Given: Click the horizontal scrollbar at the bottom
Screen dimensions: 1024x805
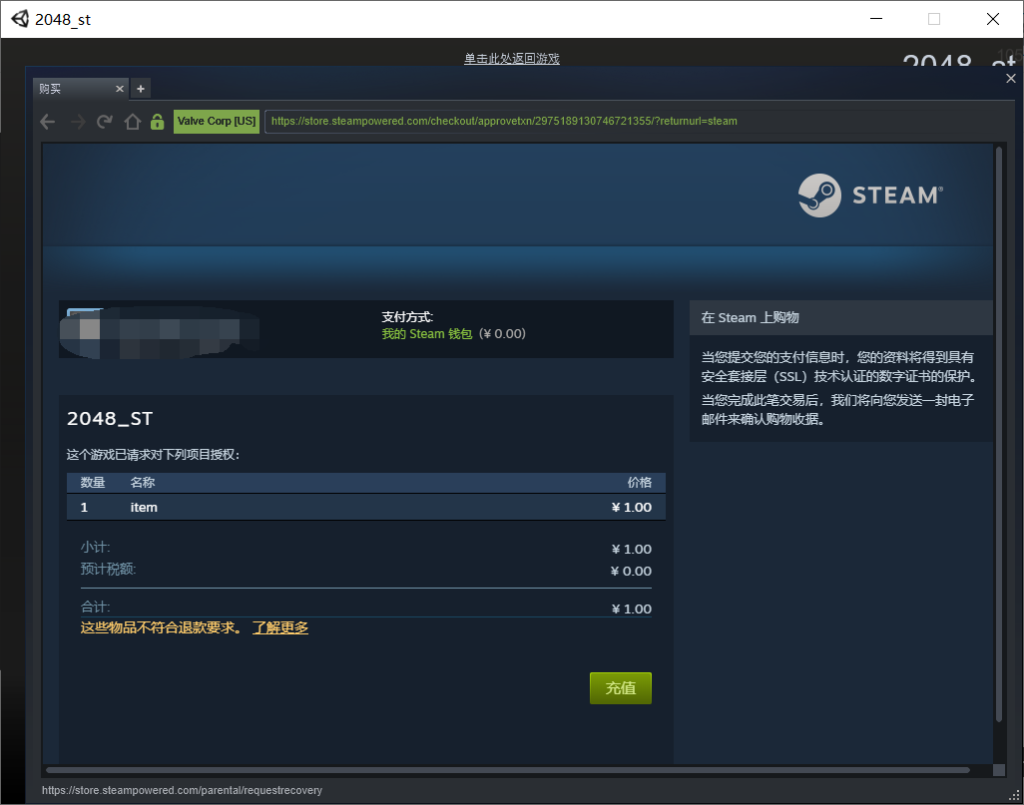Looking at the screenshot, I should click(507, 770).
